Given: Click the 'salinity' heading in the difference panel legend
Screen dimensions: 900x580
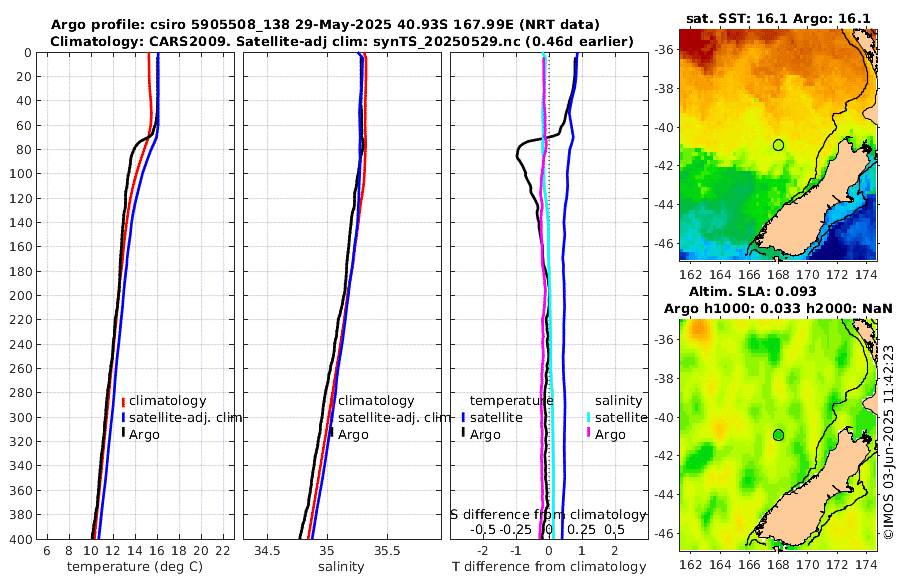Looking at the screenshot, I should (618, 401).
